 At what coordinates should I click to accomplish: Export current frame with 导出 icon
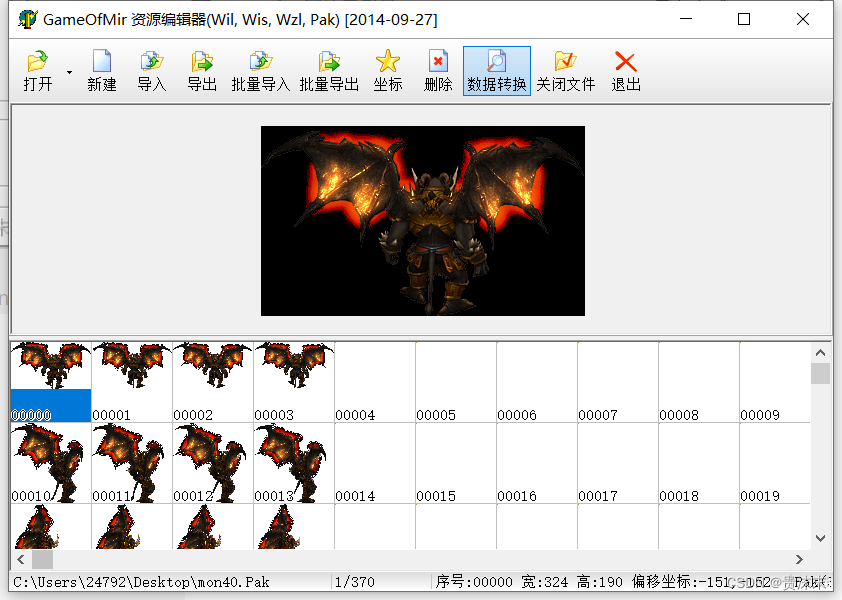pyautogui.click(x=201, y=70)
